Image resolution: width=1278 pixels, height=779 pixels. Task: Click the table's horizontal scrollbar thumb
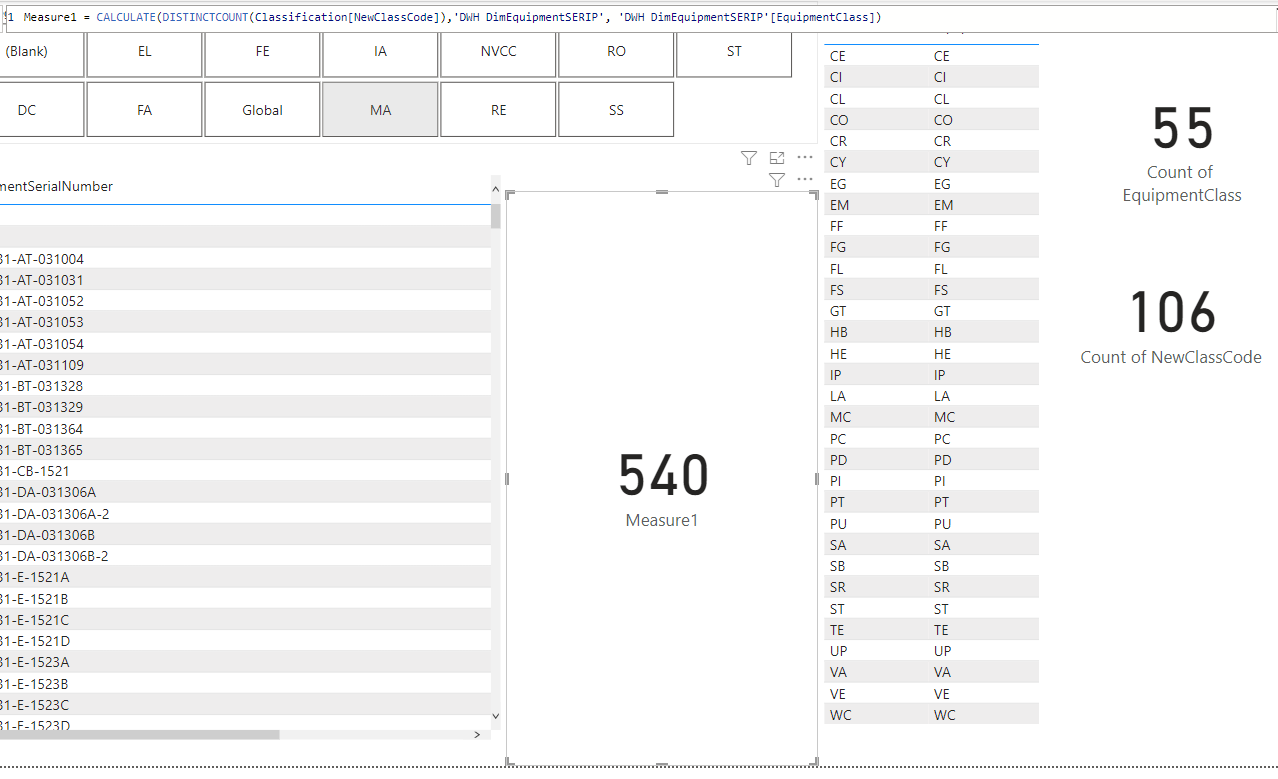pyautogui.click(x=140, y=735)
